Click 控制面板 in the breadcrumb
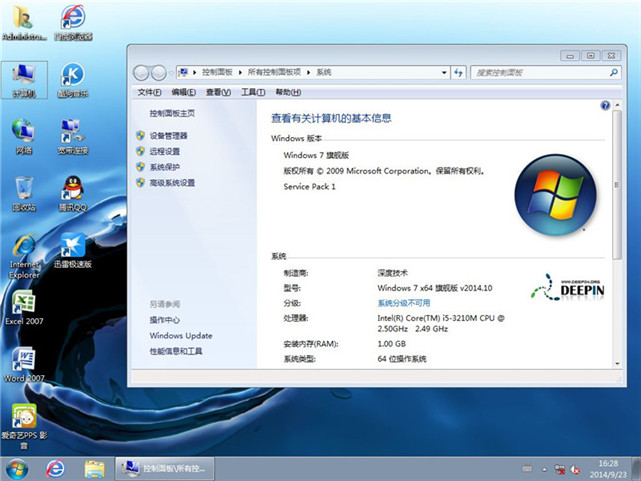The image size is (641, 481). [x=217, y=72]
